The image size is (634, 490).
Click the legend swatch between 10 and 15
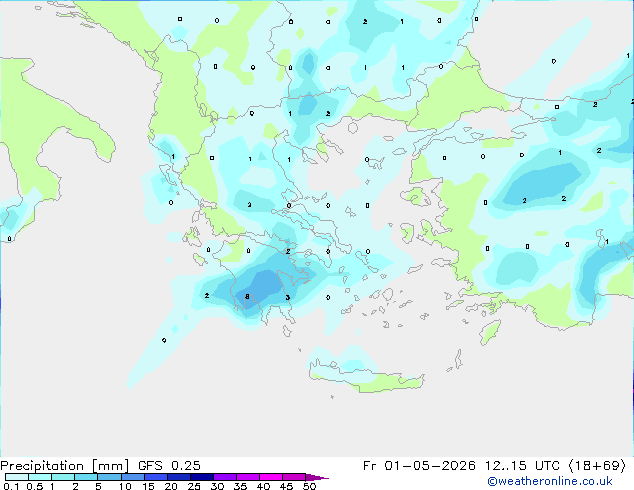point(133,477)
